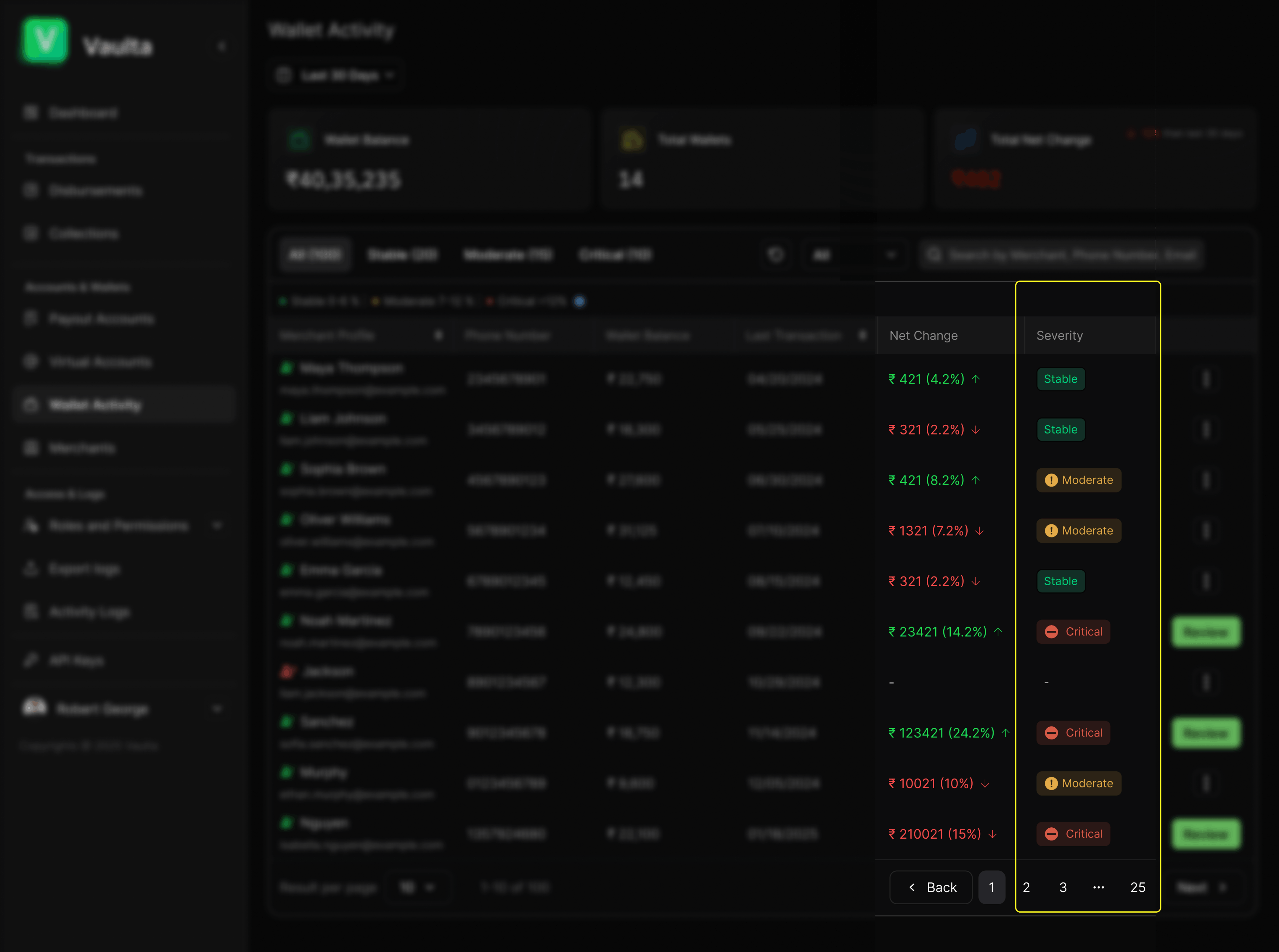Switch to the Critical tab filter

coord(615,255)
